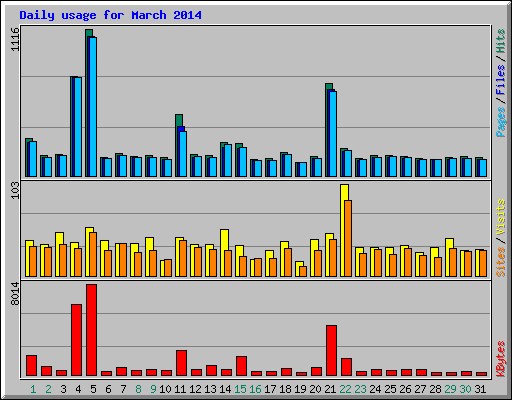512x400 pixels.
Task: Click day 4 on the x-axis
Action: (x=78, y=389)
